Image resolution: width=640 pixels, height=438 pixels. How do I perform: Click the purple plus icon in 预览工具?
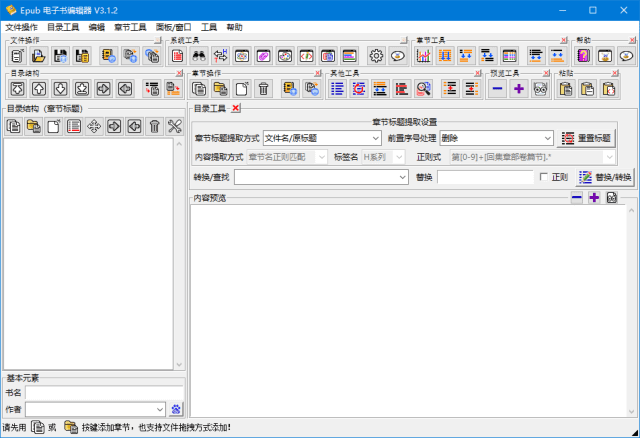(519, 89)
